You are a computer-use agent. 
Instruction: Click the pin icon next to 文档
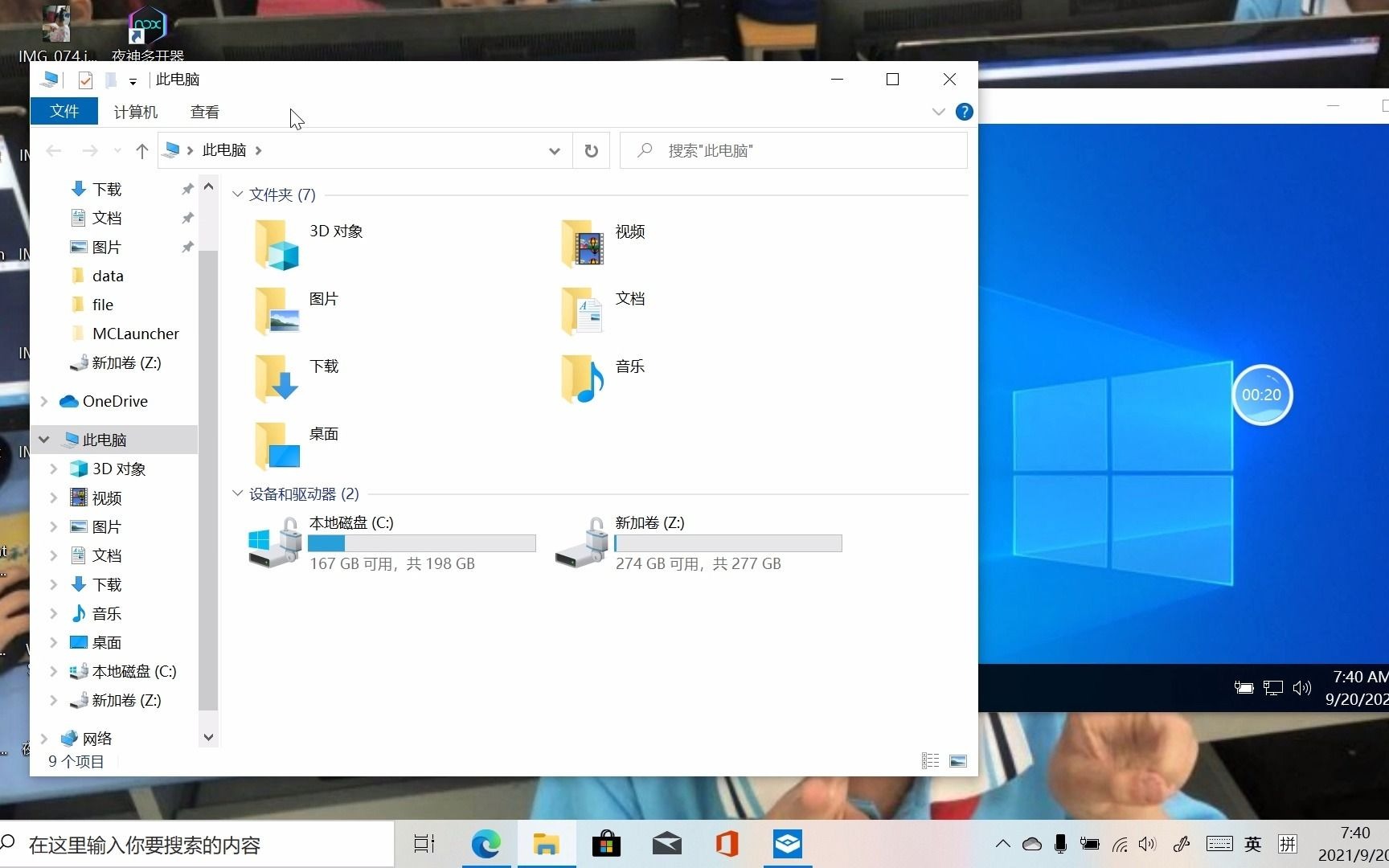point(187,217)
